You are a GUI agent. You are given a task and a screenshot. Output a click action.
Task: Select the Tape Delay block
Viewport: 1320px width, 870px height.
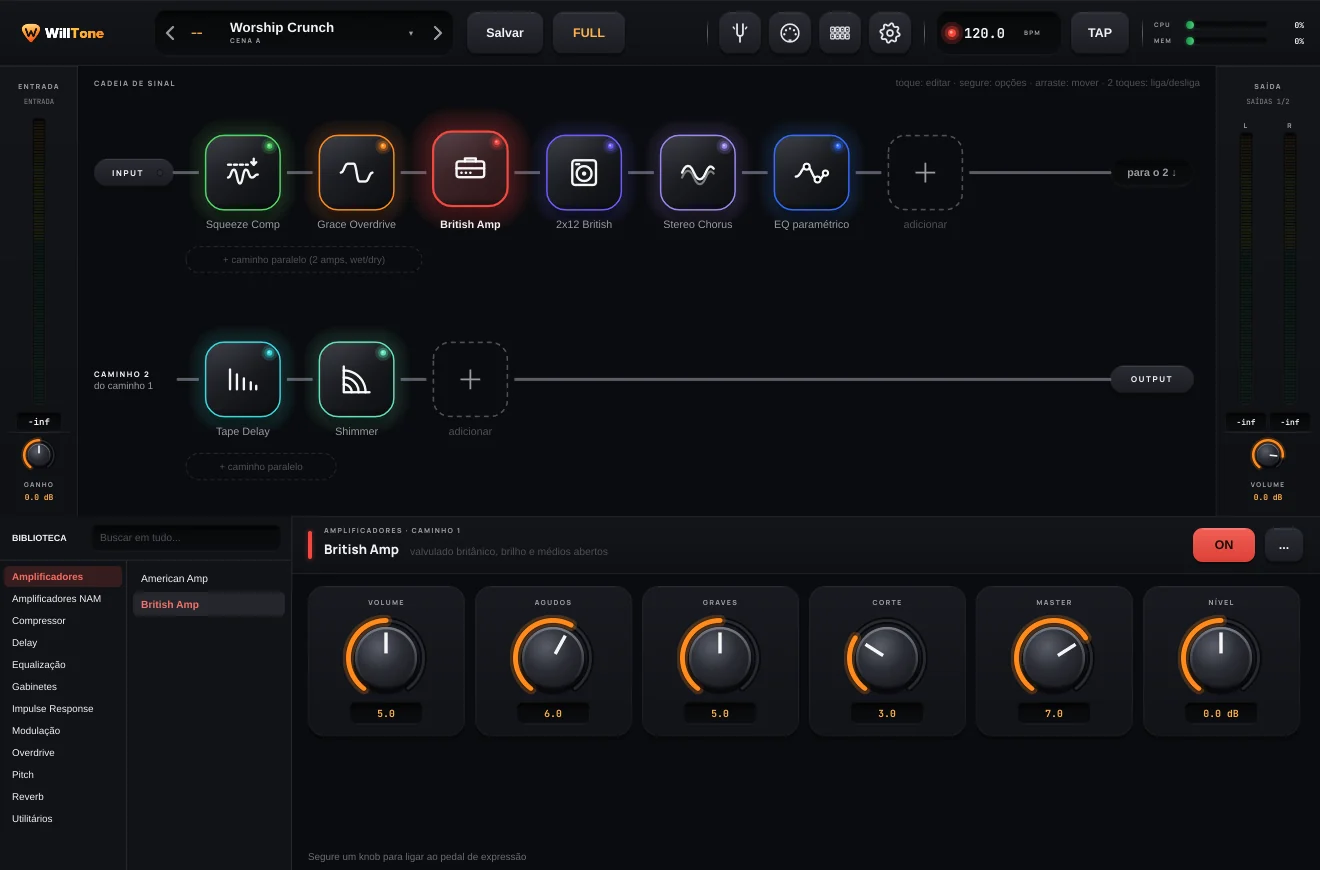243,379
